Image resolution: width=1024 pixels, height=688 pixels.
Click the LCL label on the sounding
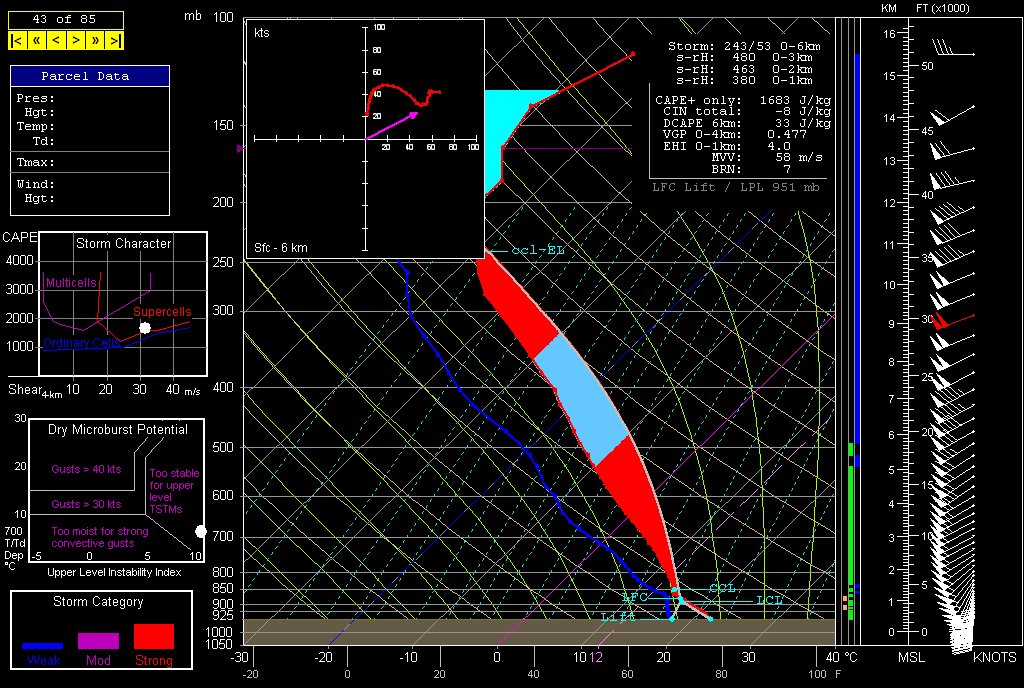pyautogui.click(x=768, y=600)
